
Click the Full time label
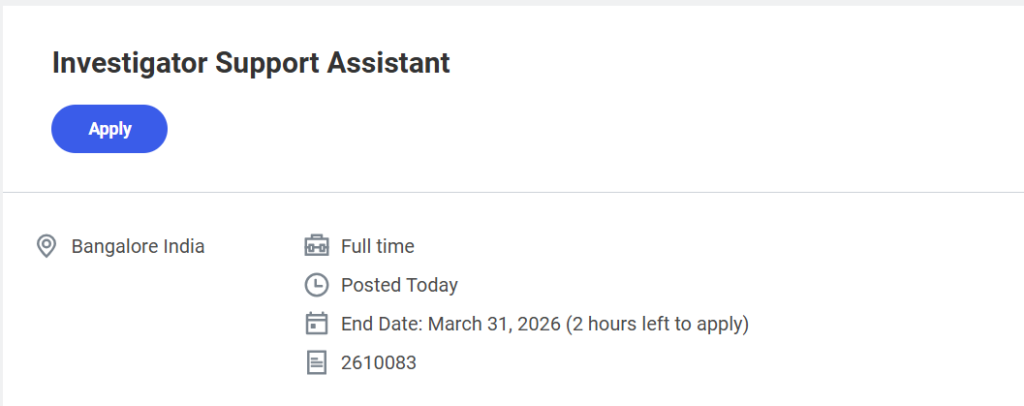[x=377, y=246]
